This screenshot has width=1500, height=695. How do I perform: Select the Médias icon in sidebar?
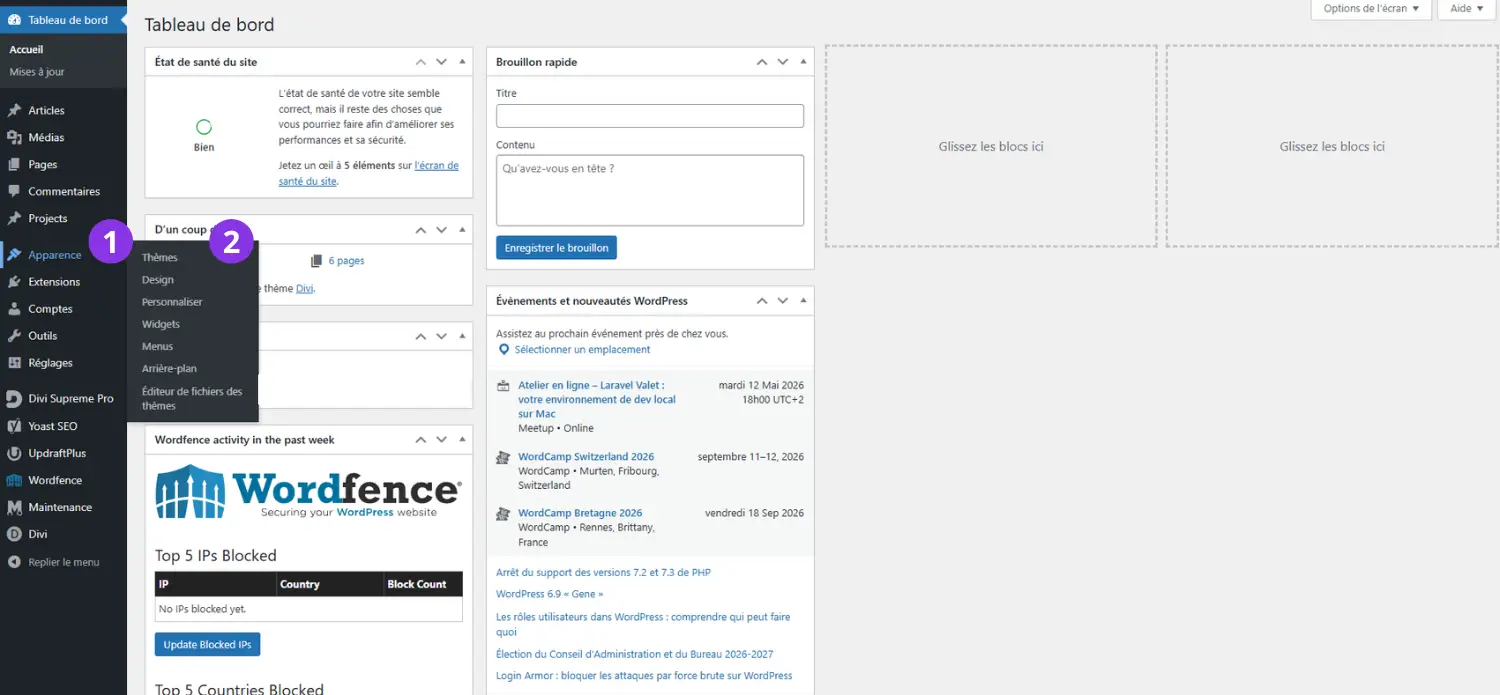14,137
